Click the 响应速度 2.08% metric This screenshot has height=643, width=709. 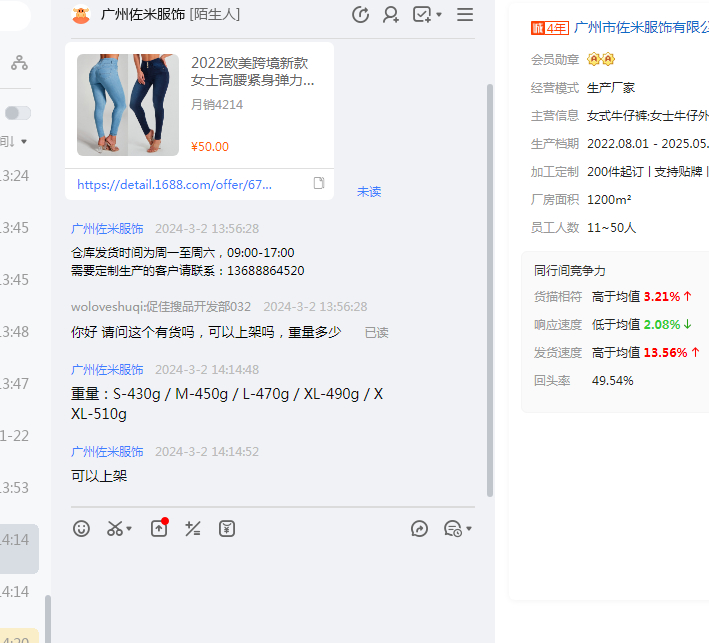[613, 325]
